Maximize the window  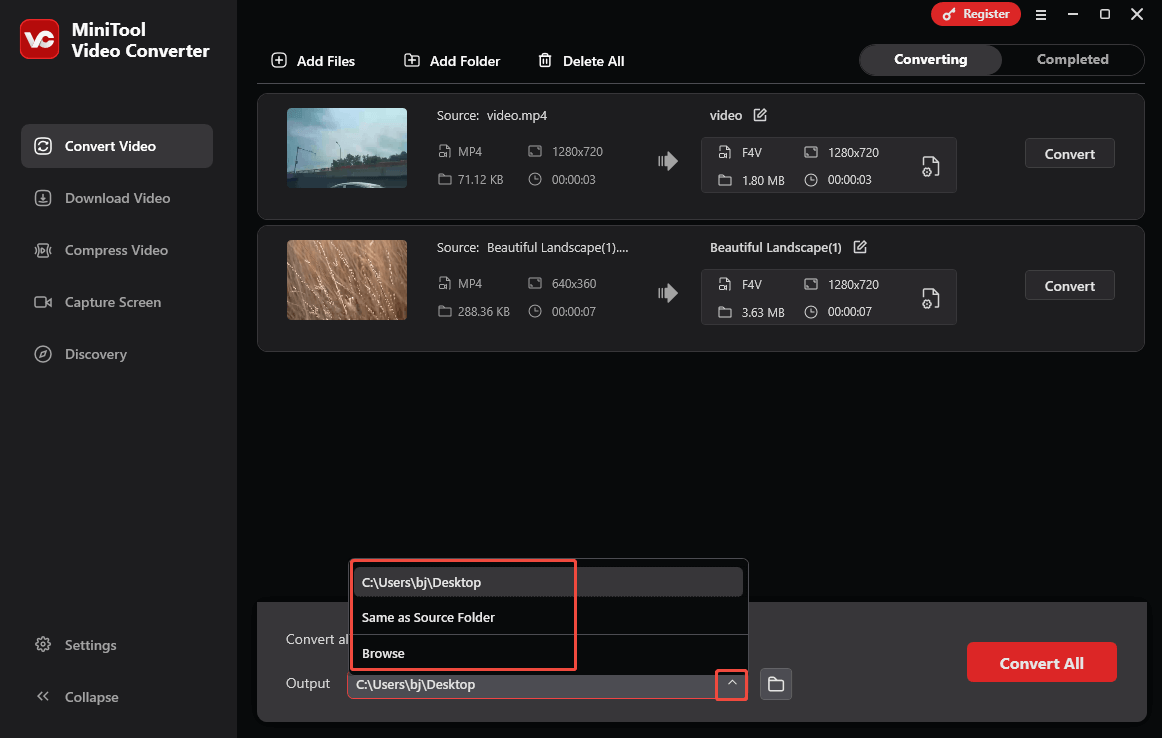1104,14
